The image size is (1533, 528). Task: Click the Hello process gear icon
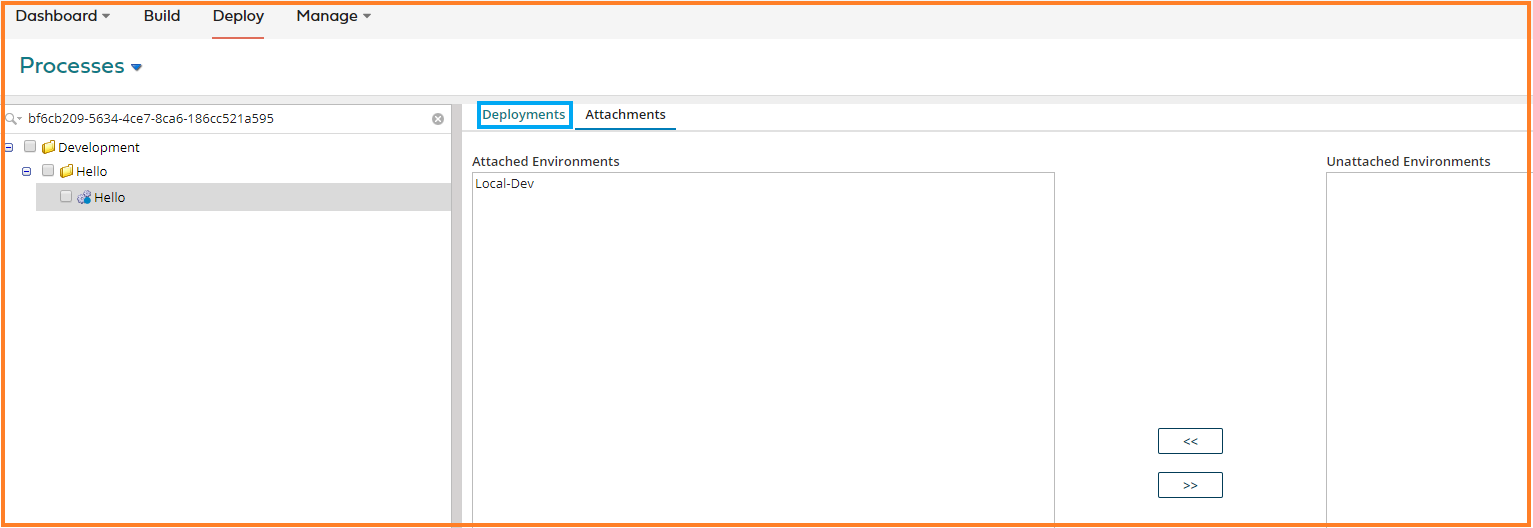[x=84, y=198]
